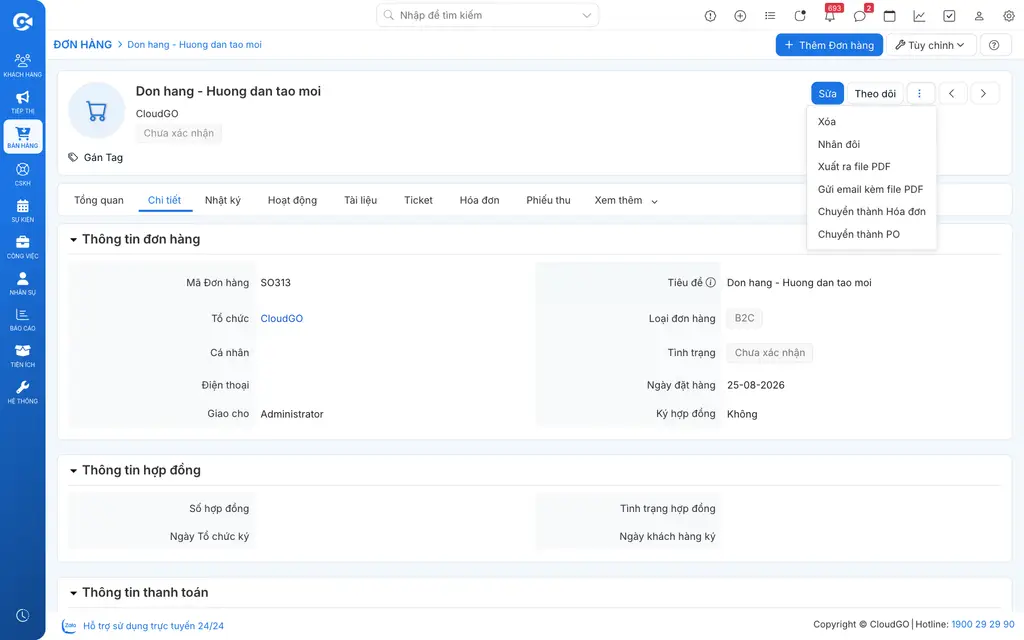Switch to the Ticket tab
Viewport: 1024px width, 640px height.
[x=418, y=200]
